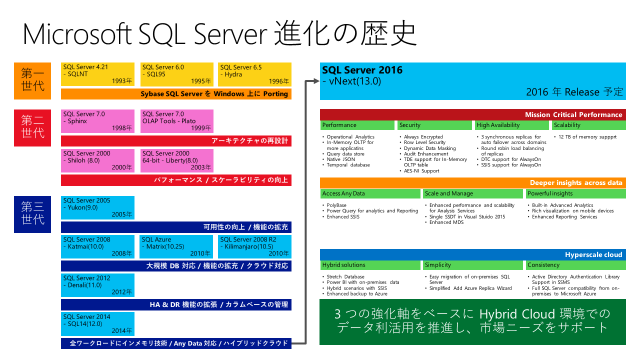The width and height of the screenshot is (640, 360).
Task: Select the SQL Server 4.21 SQLNT tile
Action: click(98, 74)
